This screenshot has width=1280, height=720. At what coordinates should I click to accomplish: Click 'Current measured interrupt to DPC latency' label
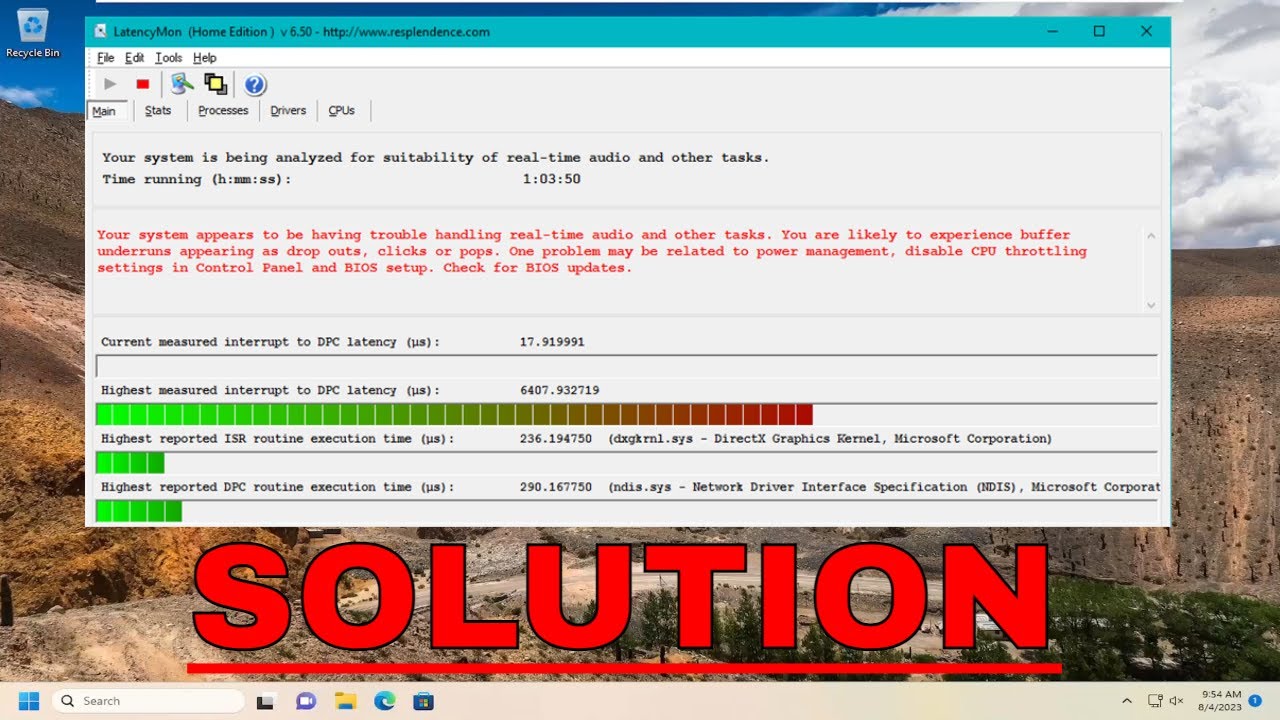point(270,342)
